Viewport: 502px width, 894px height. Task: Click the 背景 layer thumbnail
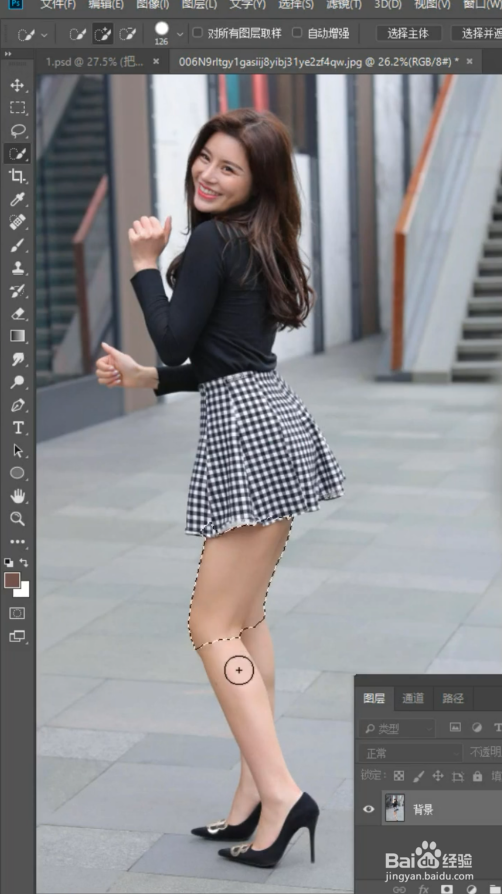pos(395,808)
